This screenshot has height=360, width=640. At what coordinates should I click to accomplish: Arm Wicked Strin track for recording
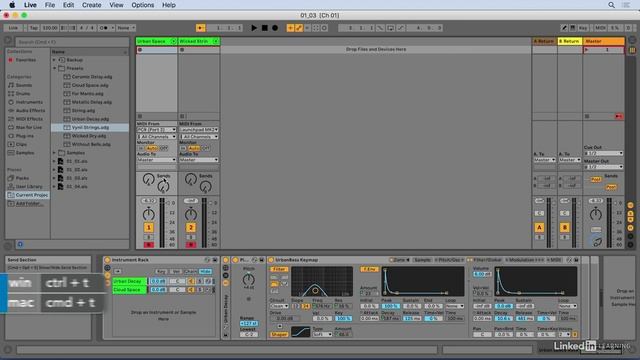tap(191, 244)
